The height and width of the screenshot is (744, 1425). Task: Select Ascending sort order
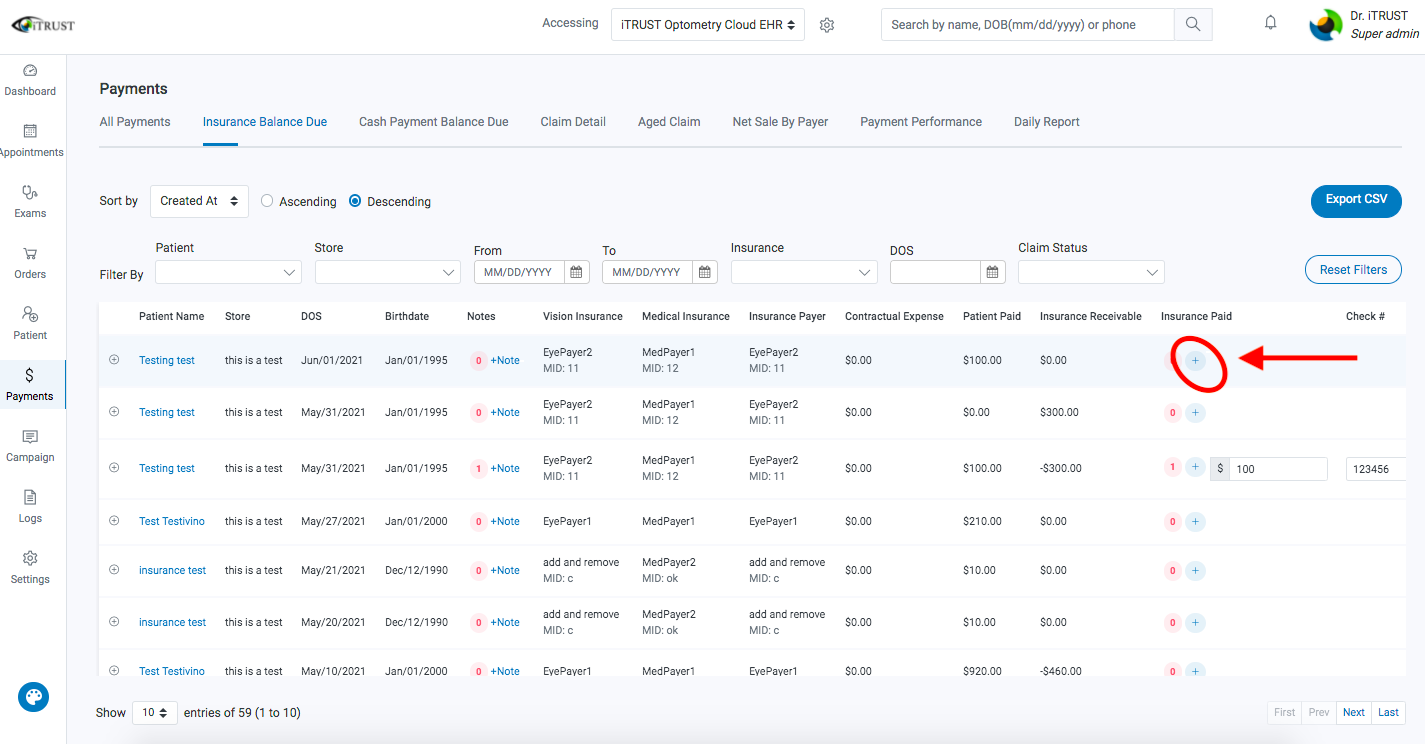[x=267, y=201]
